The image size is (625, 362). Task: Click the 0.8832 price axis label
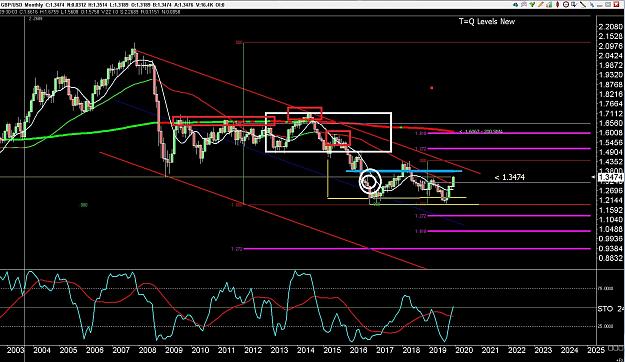pyautogui.click(x=610, y=258)
